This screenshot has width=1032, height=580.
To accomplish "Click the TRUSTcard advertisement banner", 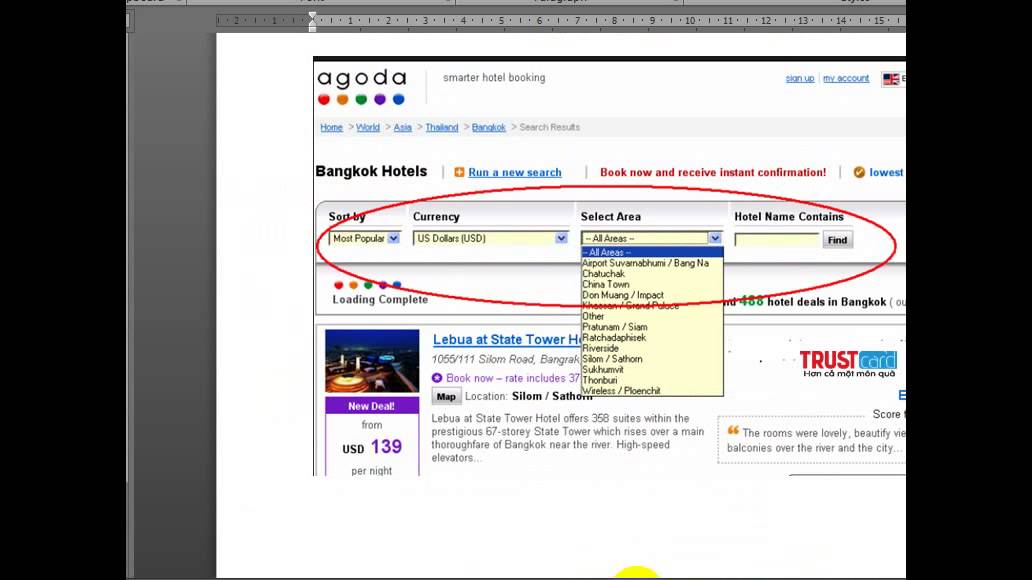I will point(848,364).
